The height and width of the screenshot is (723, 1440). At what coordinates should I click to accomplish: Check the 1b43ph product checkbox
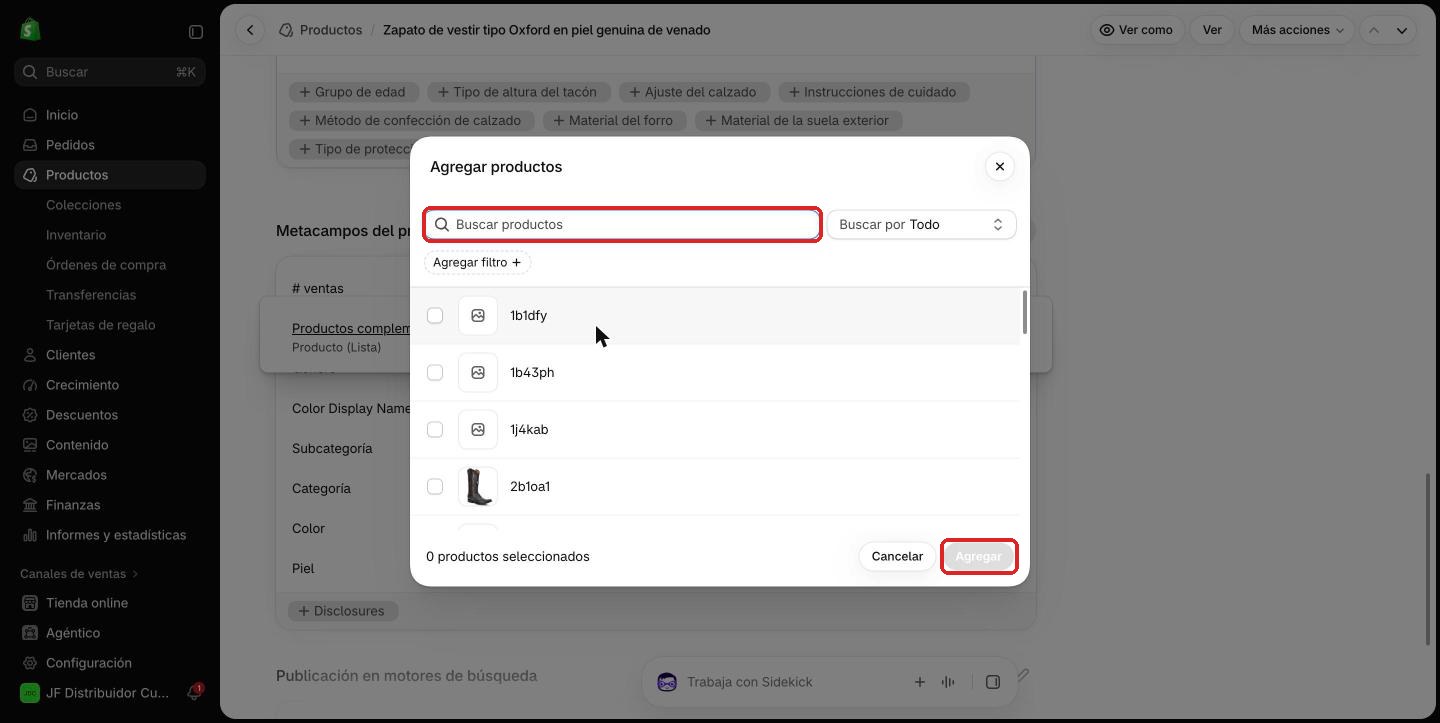click(x=435, y=373)
